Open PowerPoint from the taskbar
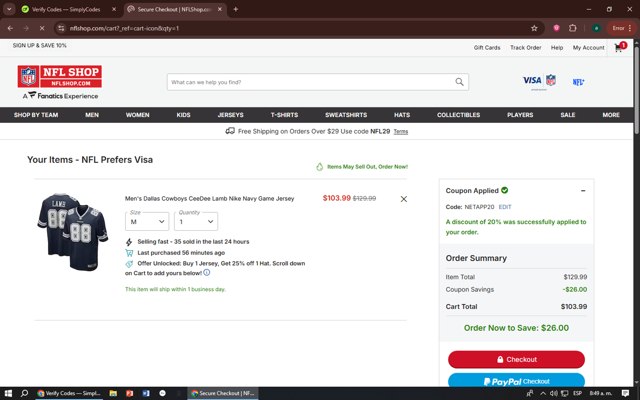 point(129,393)
